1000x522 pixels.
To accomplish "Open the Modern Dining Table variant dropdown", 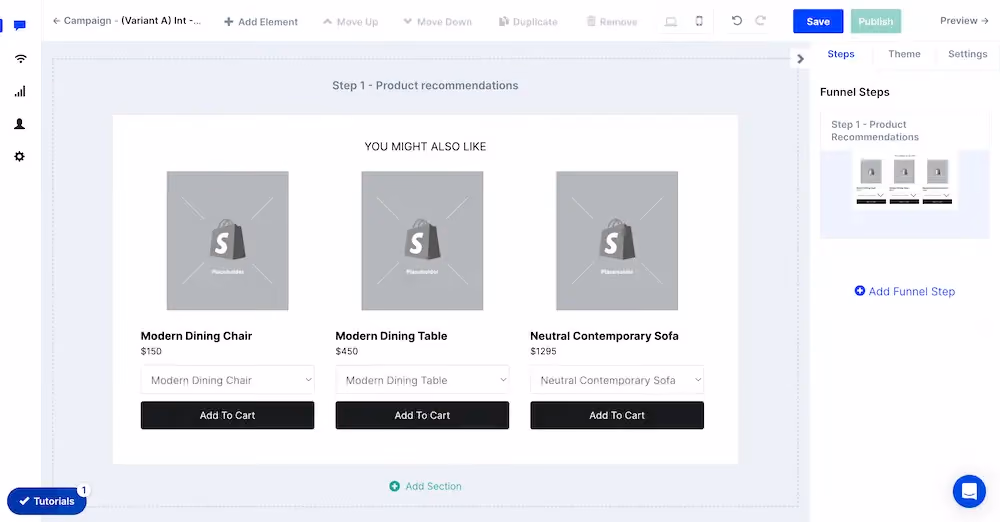I will (422, 380).
